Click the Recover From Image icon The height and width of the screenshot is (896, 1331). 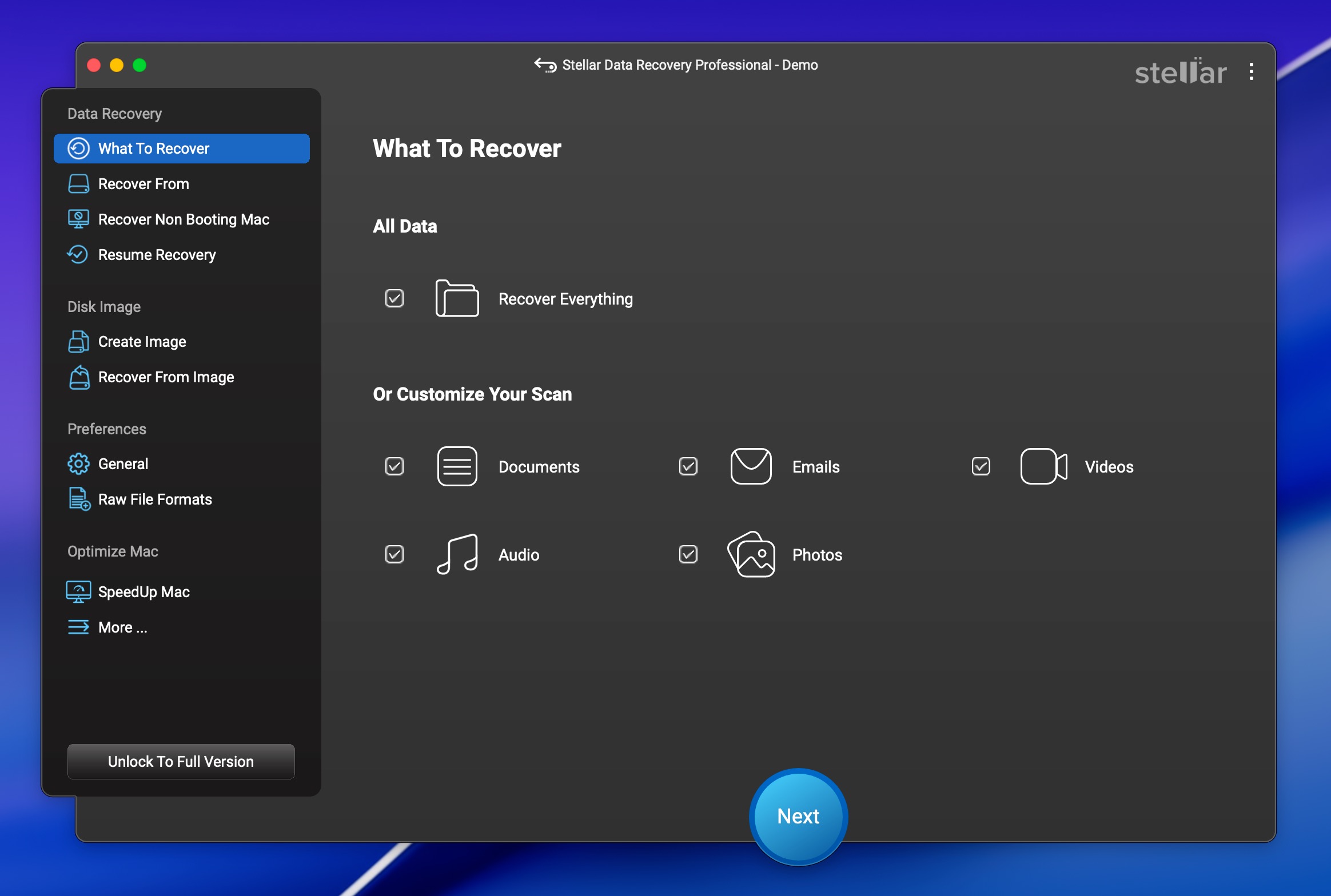tap(79, 377)
